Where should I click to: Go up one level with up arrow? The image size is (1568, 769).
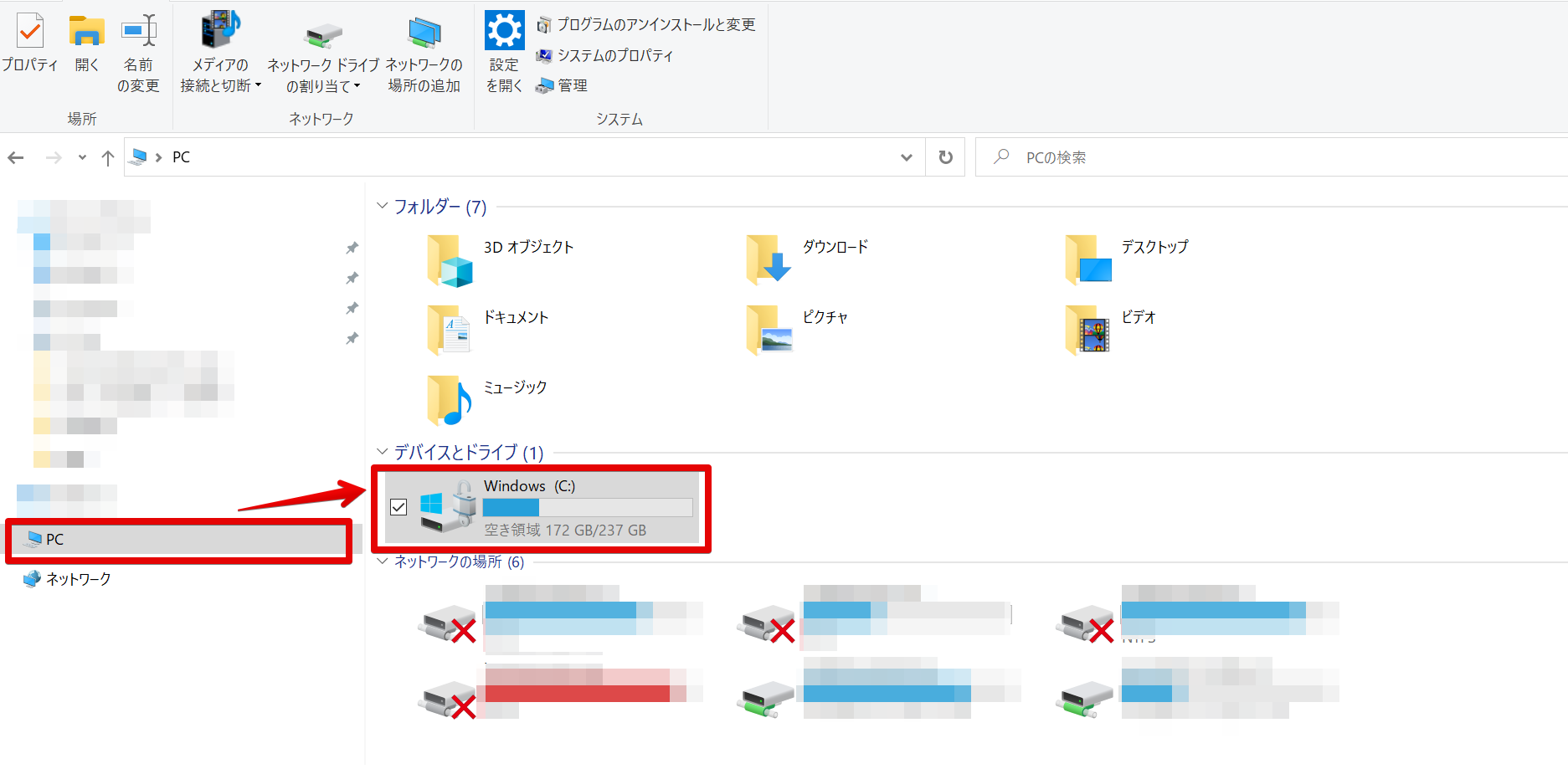click(x=108, y=157)
